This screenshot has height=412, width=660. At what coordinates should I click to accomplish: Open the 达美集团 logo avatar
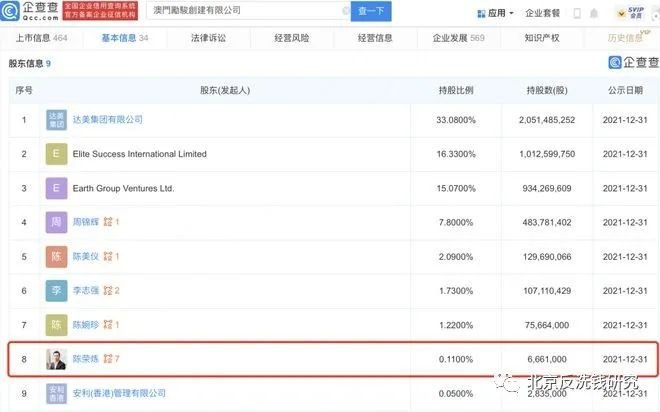(x=56, y=120)
